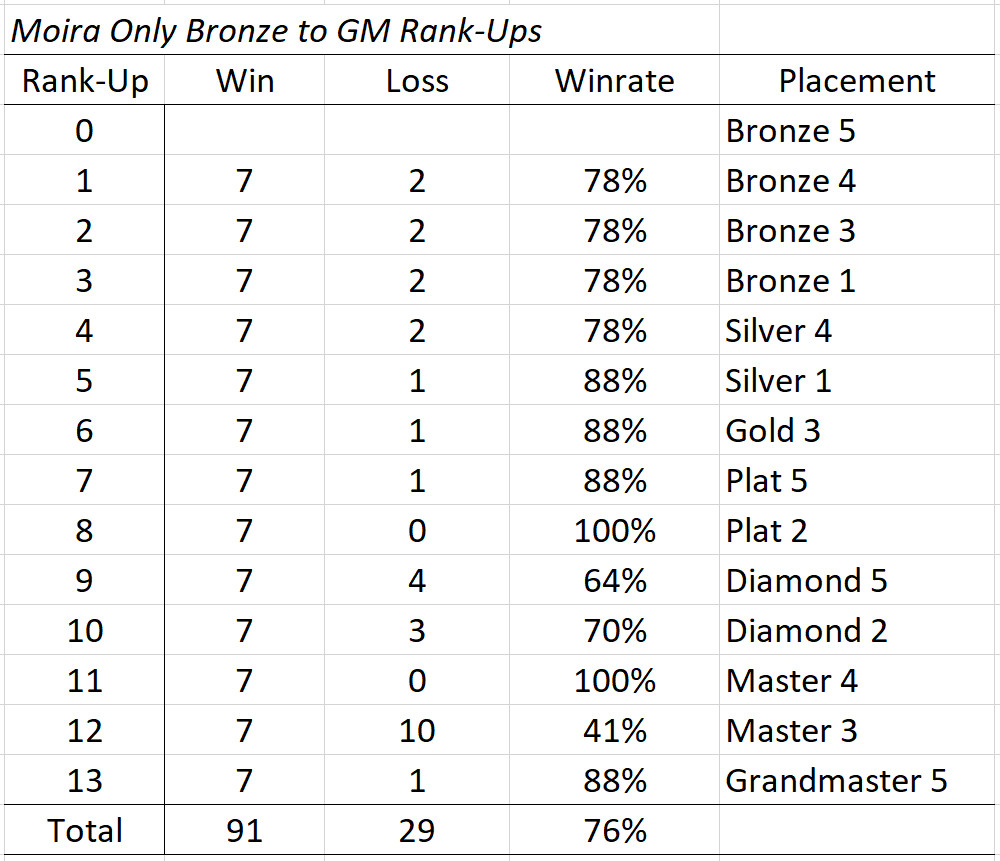Click the 'Winrate' header cell

click(x=614, y=81)
